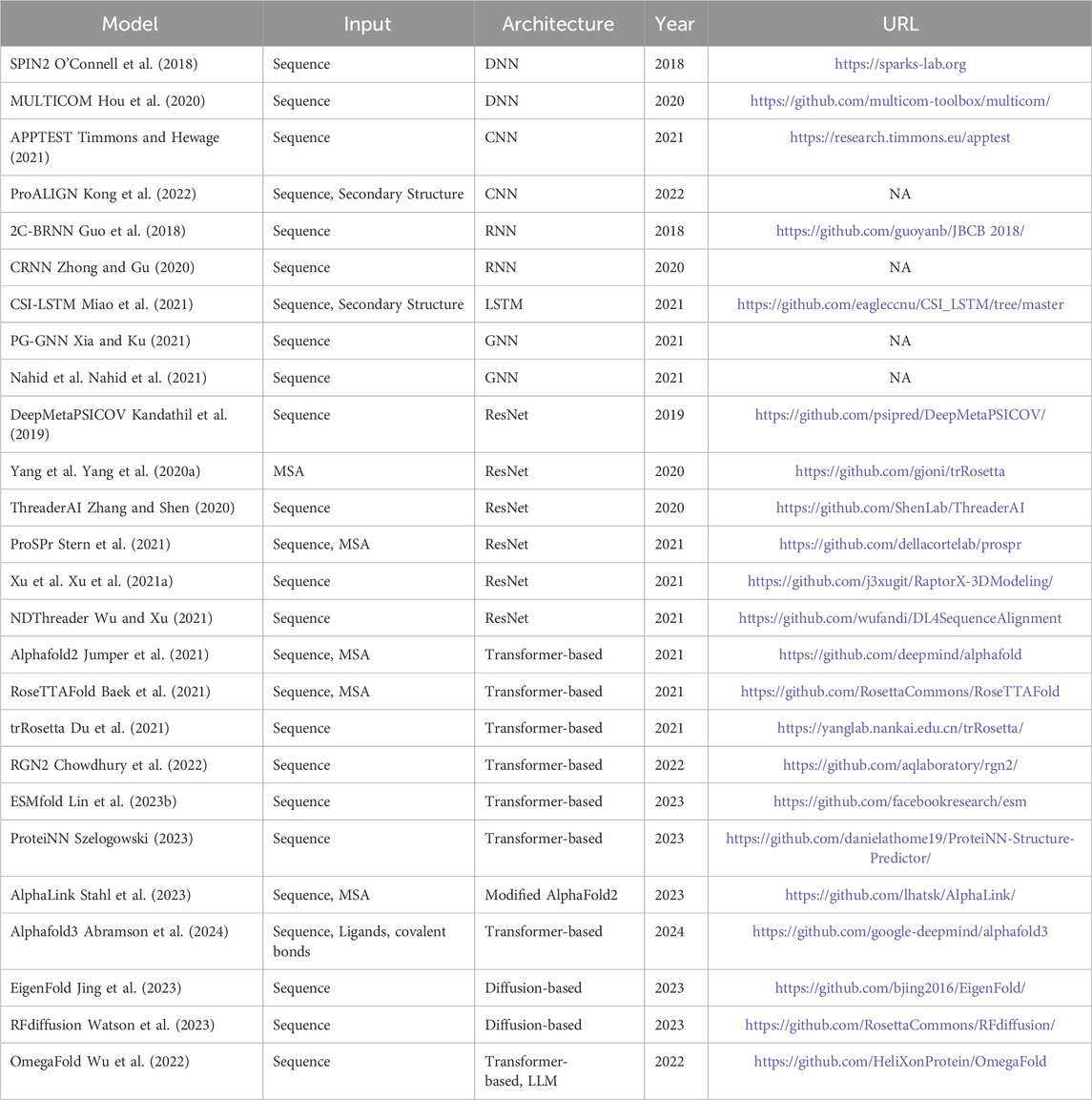Visit the ShenLab/ThreaderAI repository link
The image size is (1092, 1100).
click(x=900, y=508)
